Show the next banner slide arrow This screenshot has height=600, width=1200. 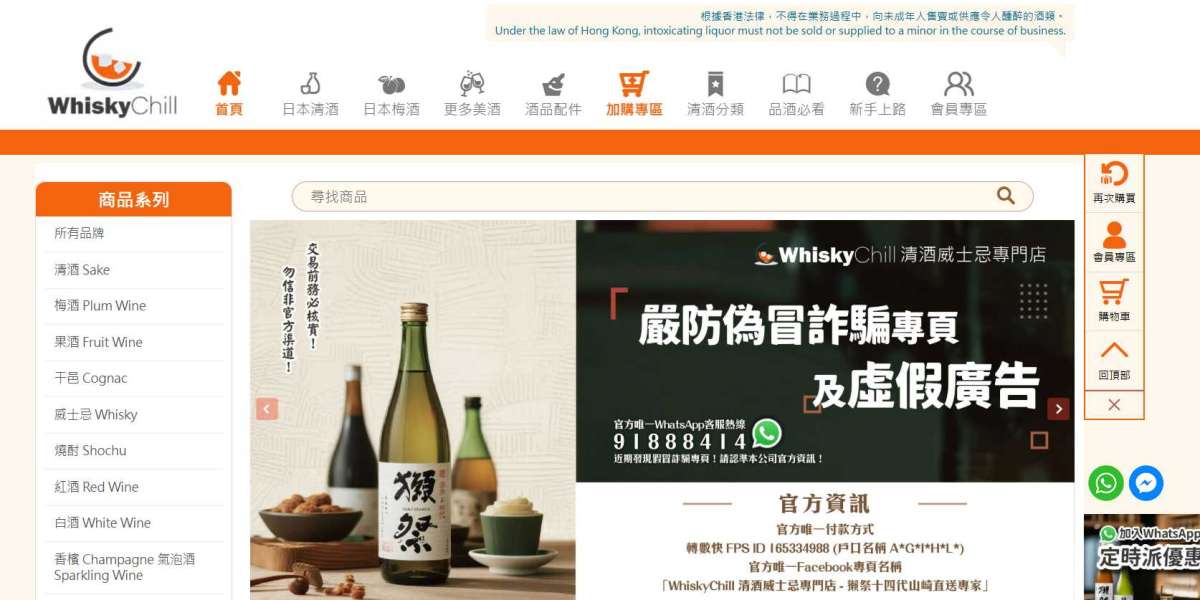[1058, 409]
